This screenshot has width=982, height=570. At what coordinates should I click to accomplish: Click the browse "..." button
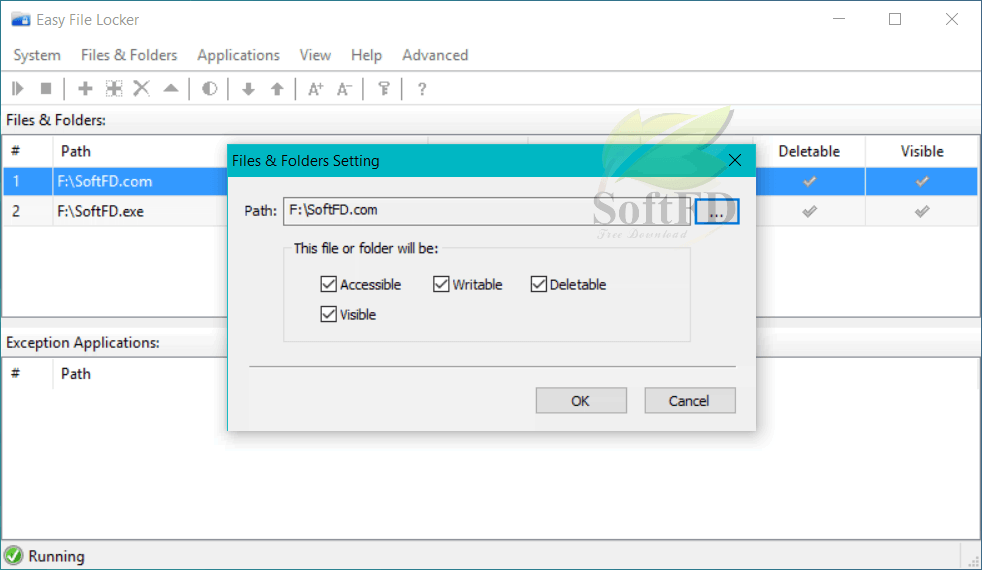[x=716, y=212]
